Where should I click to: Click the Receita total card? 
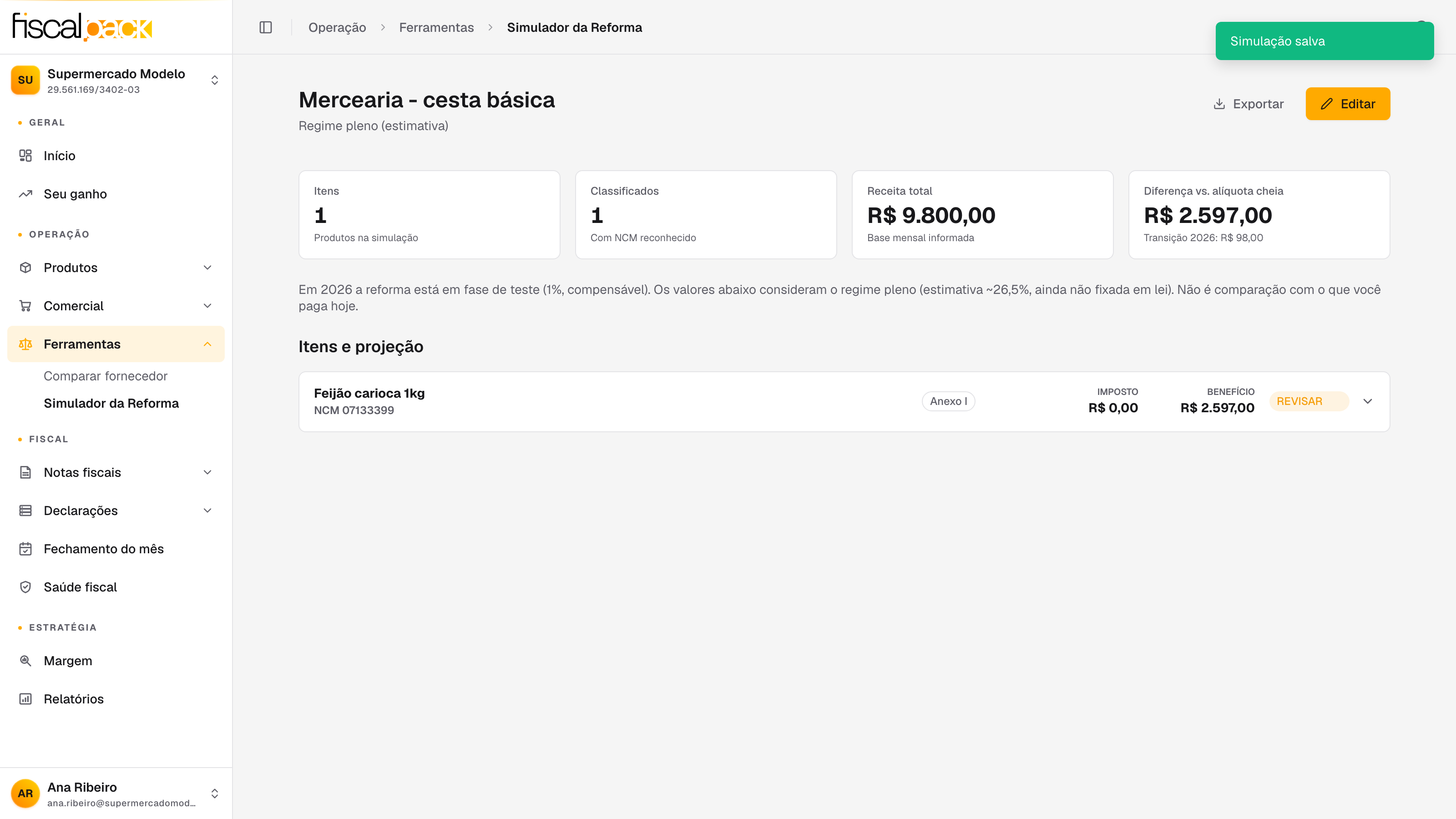tap(982, 215)
